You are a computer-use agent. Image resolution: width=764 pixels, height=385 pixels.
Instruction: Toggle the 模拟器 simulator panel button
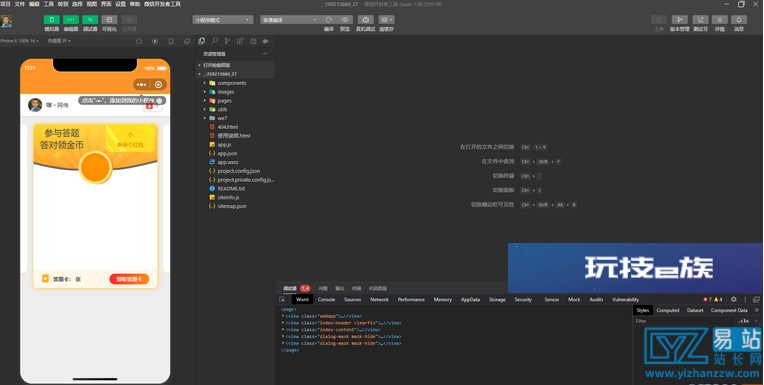click(x=52, y=20)
